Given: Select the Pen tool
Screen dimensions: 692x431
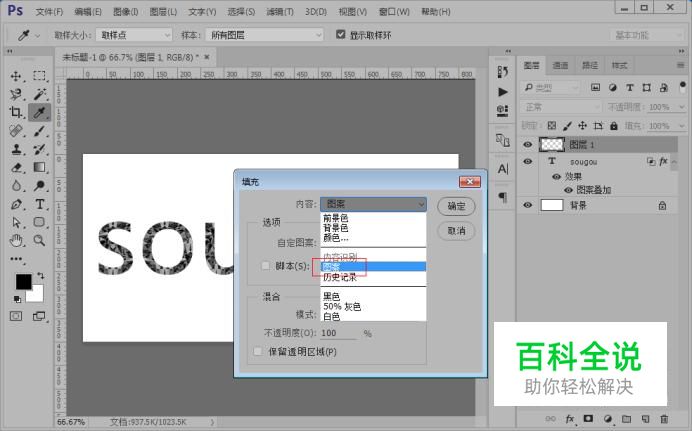Looking at the screenshot, I should click(16, 204).
